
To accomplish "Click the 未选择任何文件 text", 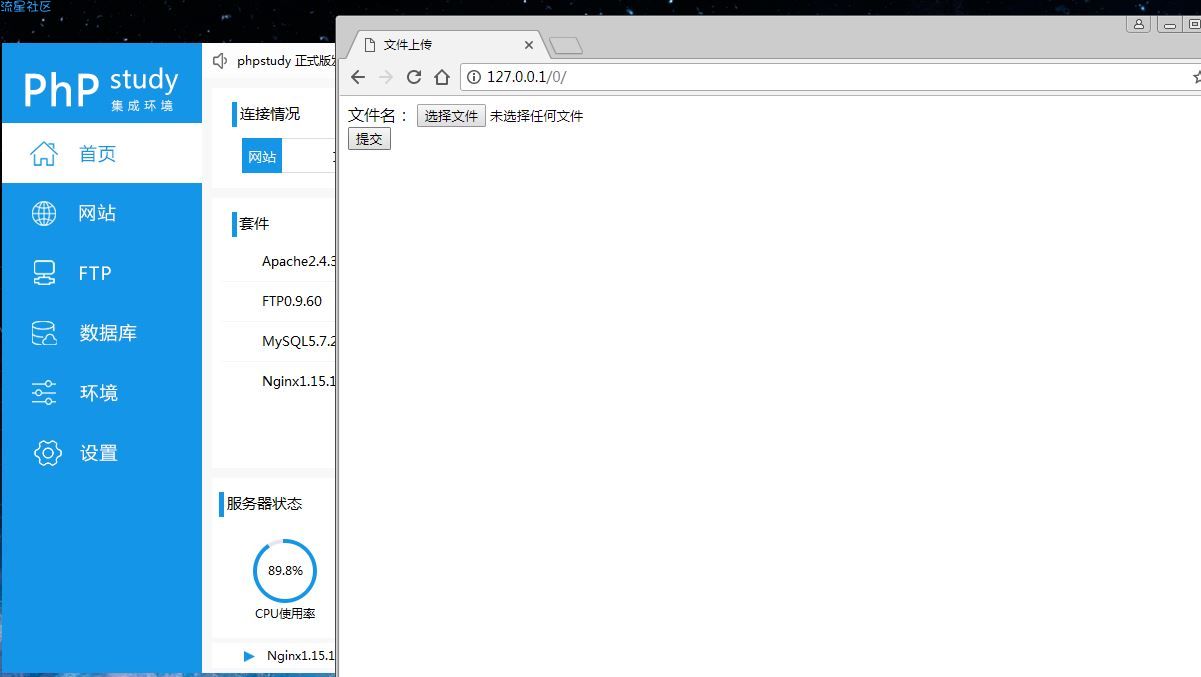I will pos(536,116).
